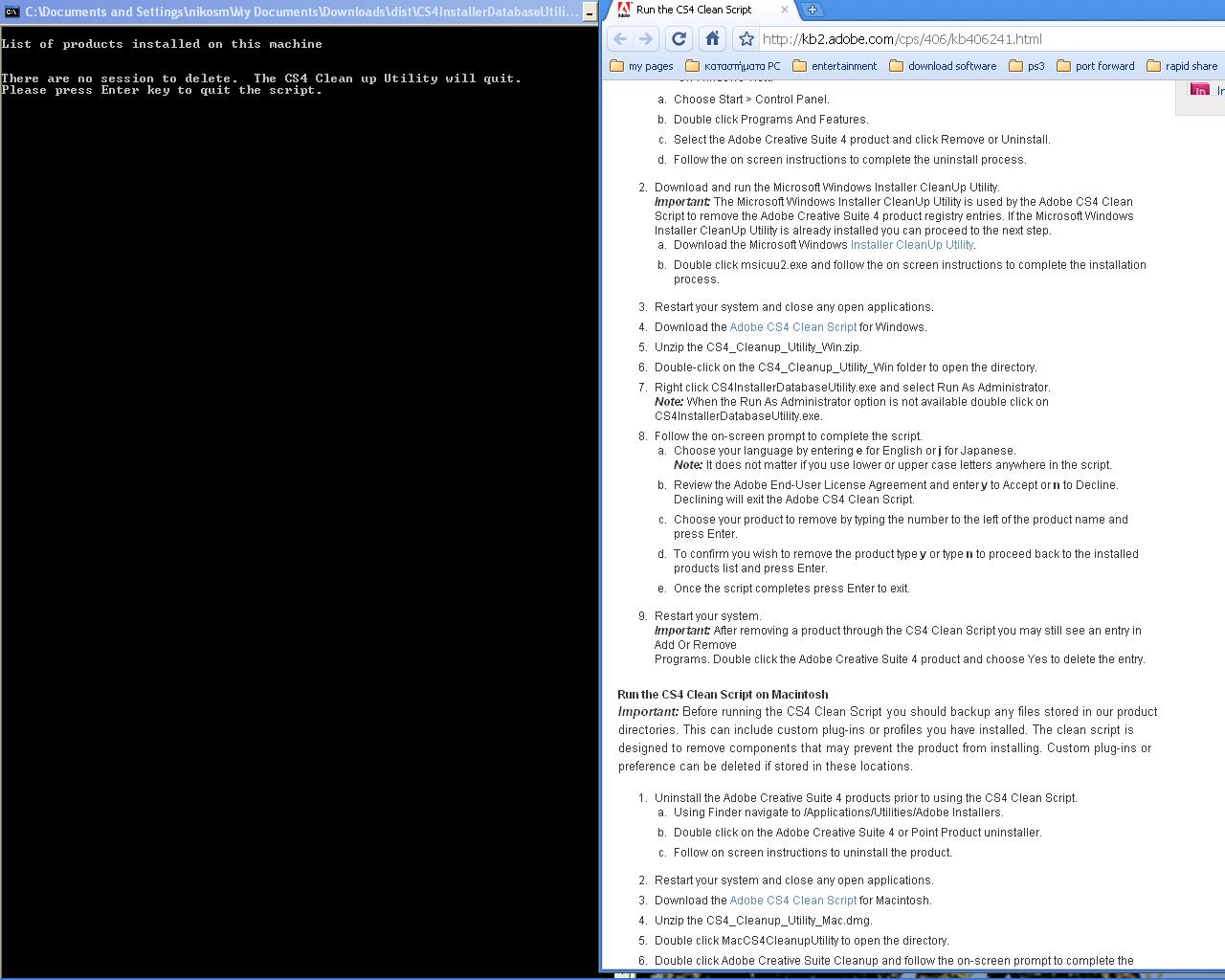Open a new tab with plus button

812,10
